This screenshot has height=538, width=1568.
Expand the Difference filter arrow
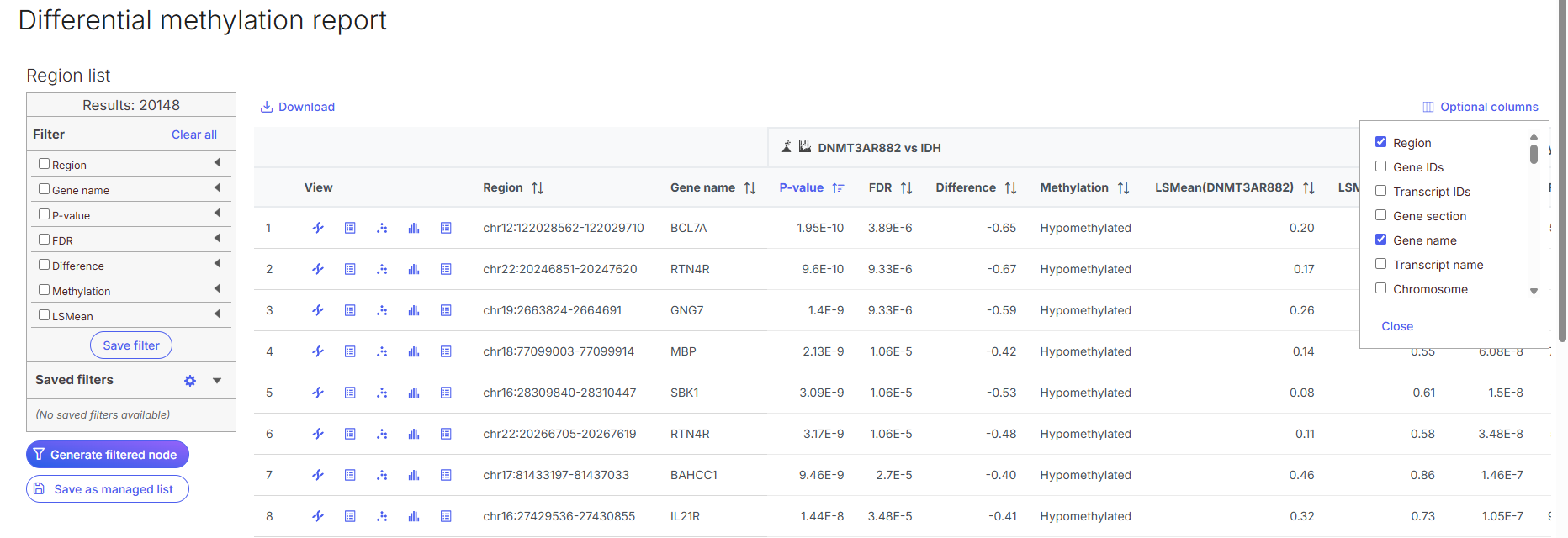pos(217,264)
